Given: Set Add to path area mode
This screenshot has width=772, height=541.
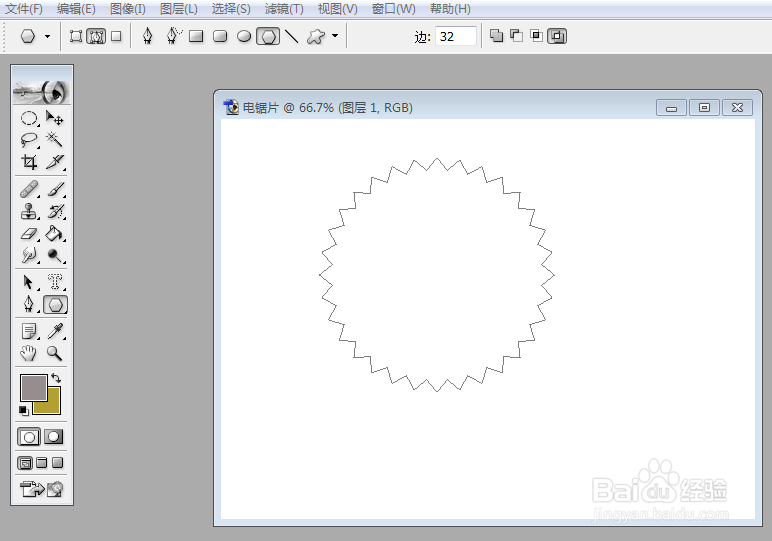Looking at the screenshot, I should (496, 35).
